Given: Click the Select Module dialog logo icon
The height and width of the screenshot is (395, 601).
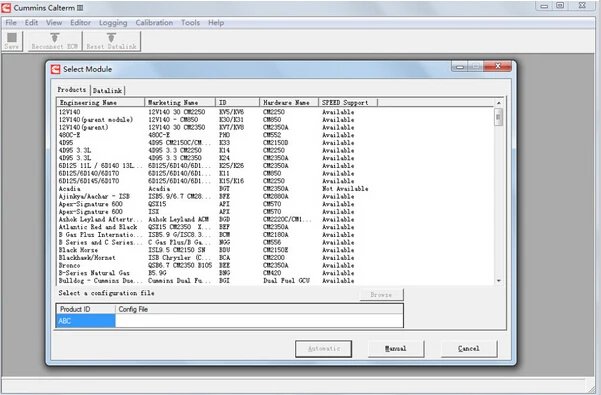Looking at the screenshot, I should tap(56, 69).
